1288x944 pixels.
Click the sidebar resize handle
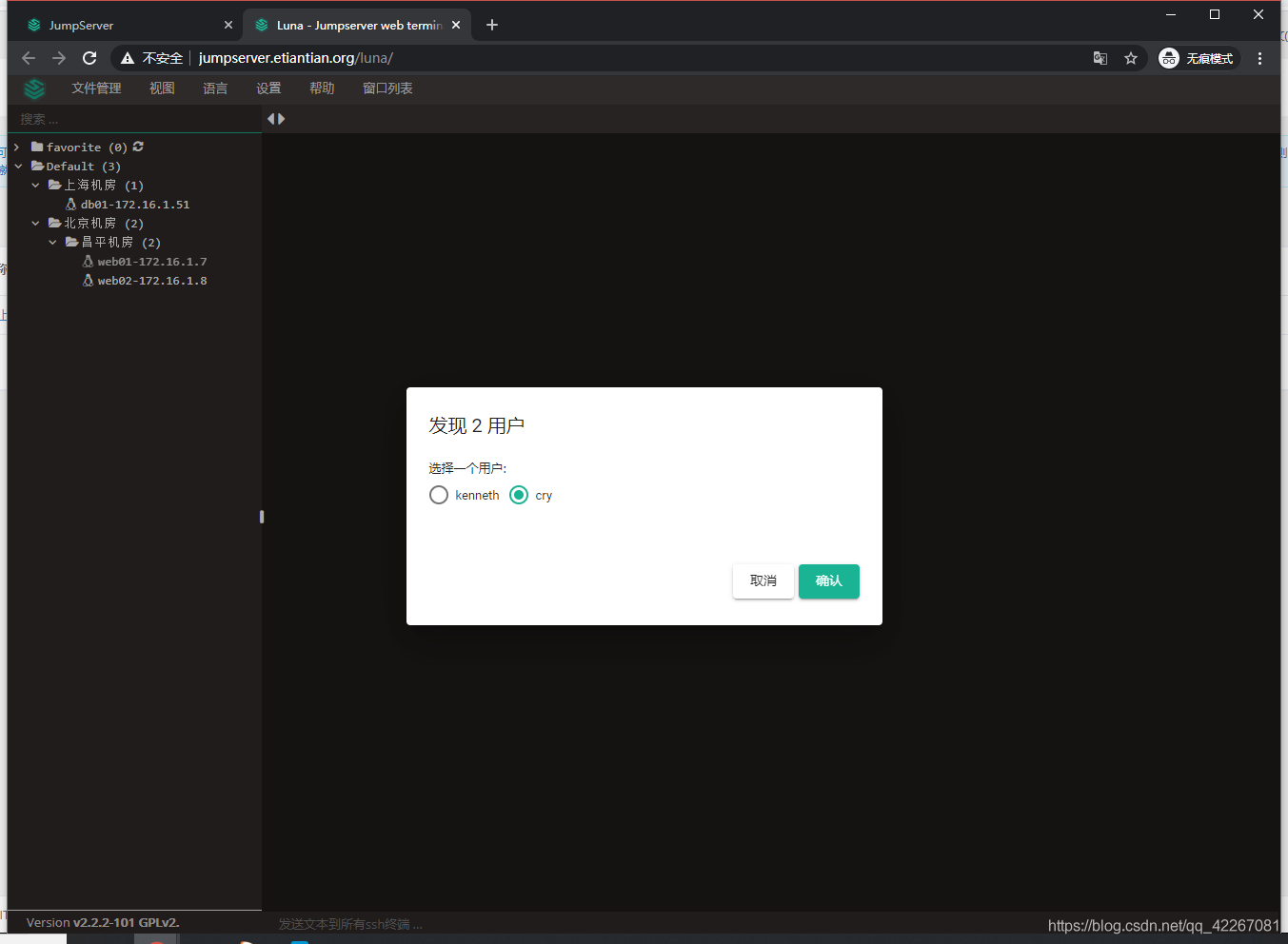[x=262, y=517]
